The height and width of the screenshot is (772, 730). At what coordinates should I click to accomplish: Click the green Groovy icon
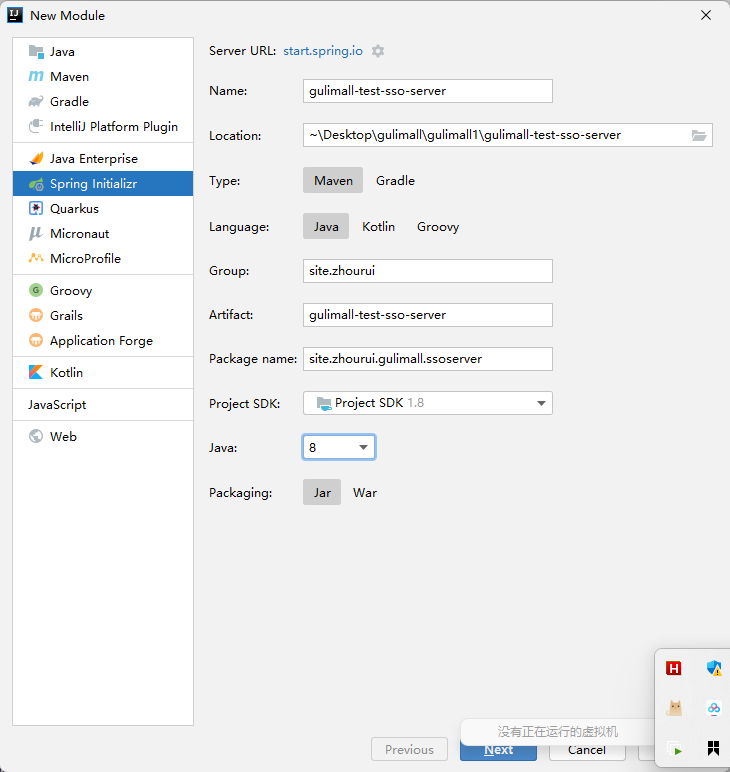[x=36, y=290]
